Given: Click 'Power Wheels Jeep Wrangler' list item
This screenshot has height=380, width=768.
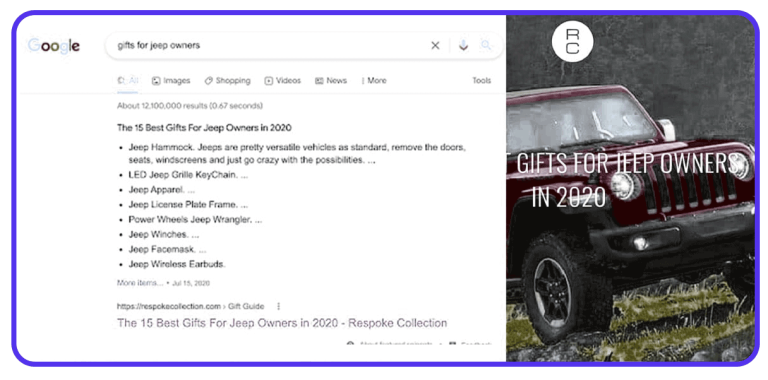Looking at the screenshot, I should 195,220.
